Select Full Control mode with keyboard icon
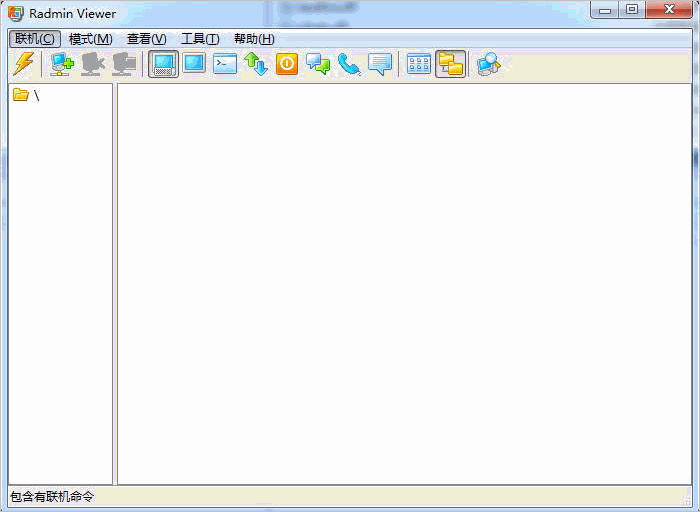Viewport: 700px width, 512px height. coord(163,64)
